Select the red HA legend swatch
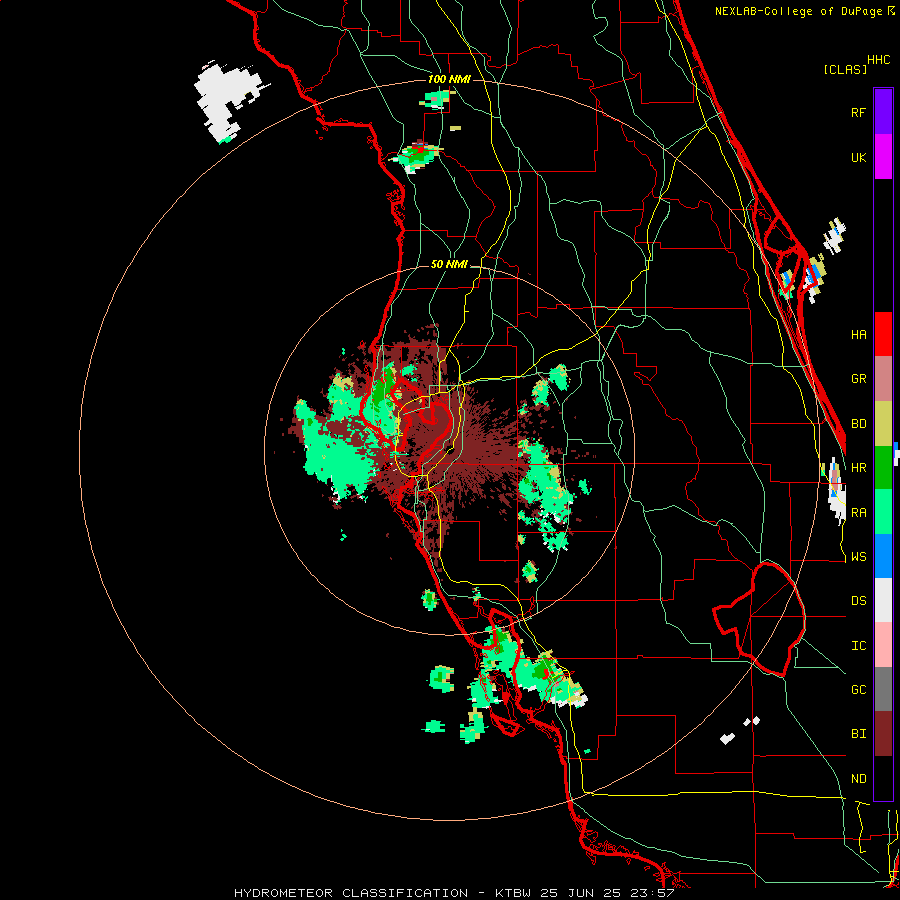The image size is (900, 900). point(883,334)
